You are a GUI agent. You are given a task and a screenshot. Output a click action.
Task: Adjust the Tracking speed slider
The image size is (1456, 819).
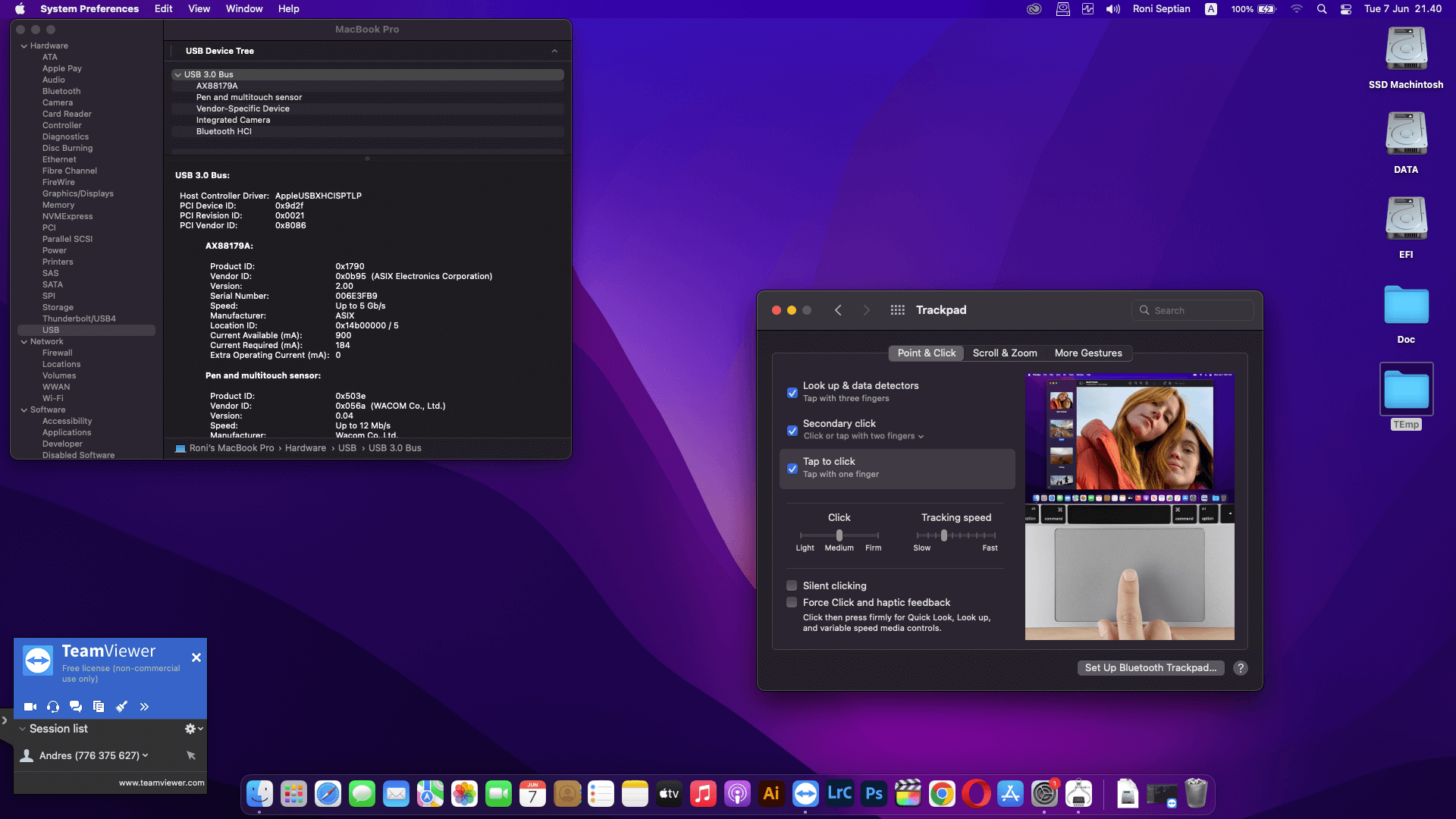[944, 535]
